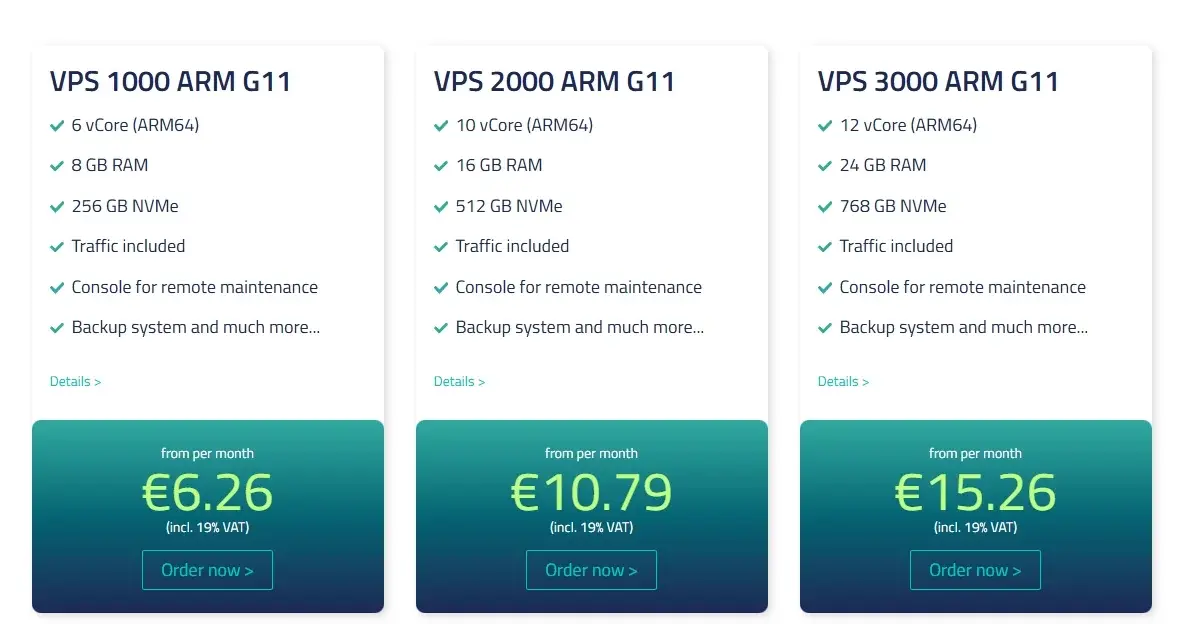The height and width of the screenshot is (624, 1185).
Task: Open Details link for VPS 2000 ARM G11
Action: point(459,382)
